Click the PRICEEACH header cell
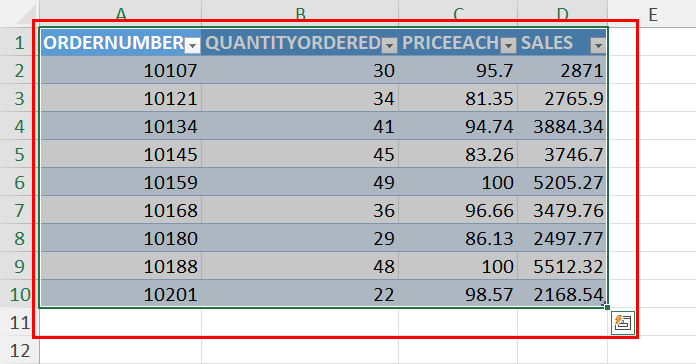The width and height of the screenshot is (696, 364). pyautogui.click(x=458, y=42)
